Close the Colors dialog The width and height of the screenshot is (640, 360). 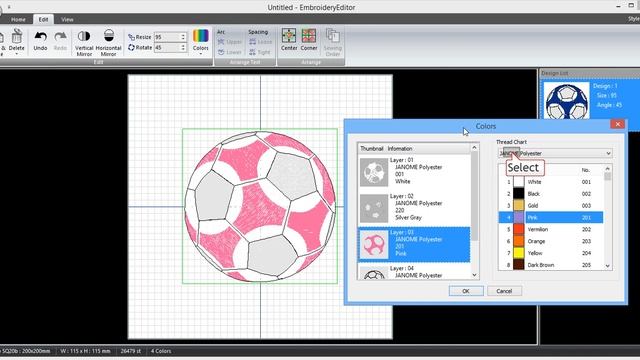click(x=618, y=124)
